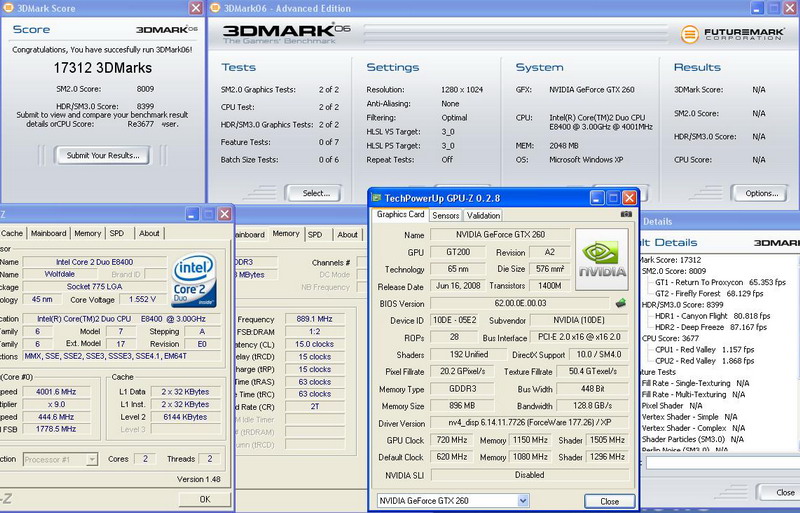Open the About tab in front CPU-Z window
The image size is (800, 513).
149,233
